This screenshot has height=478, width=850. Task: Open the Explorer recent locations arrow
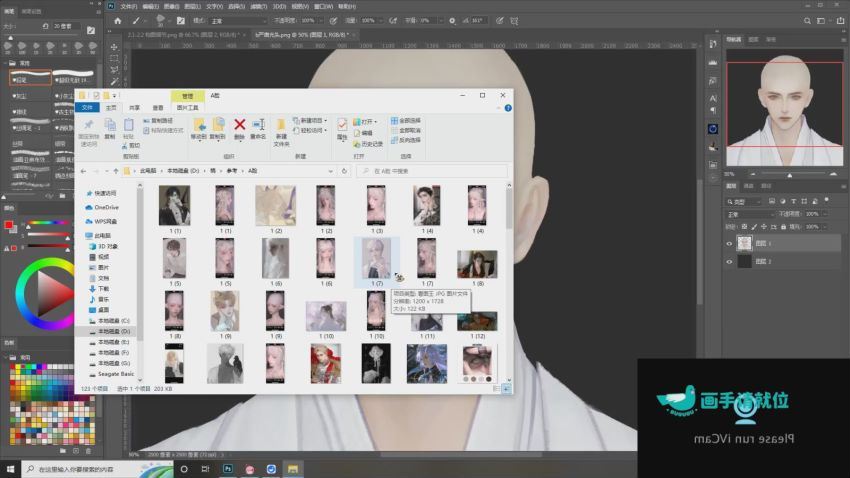pyautogui.click(x=107, y=171)
